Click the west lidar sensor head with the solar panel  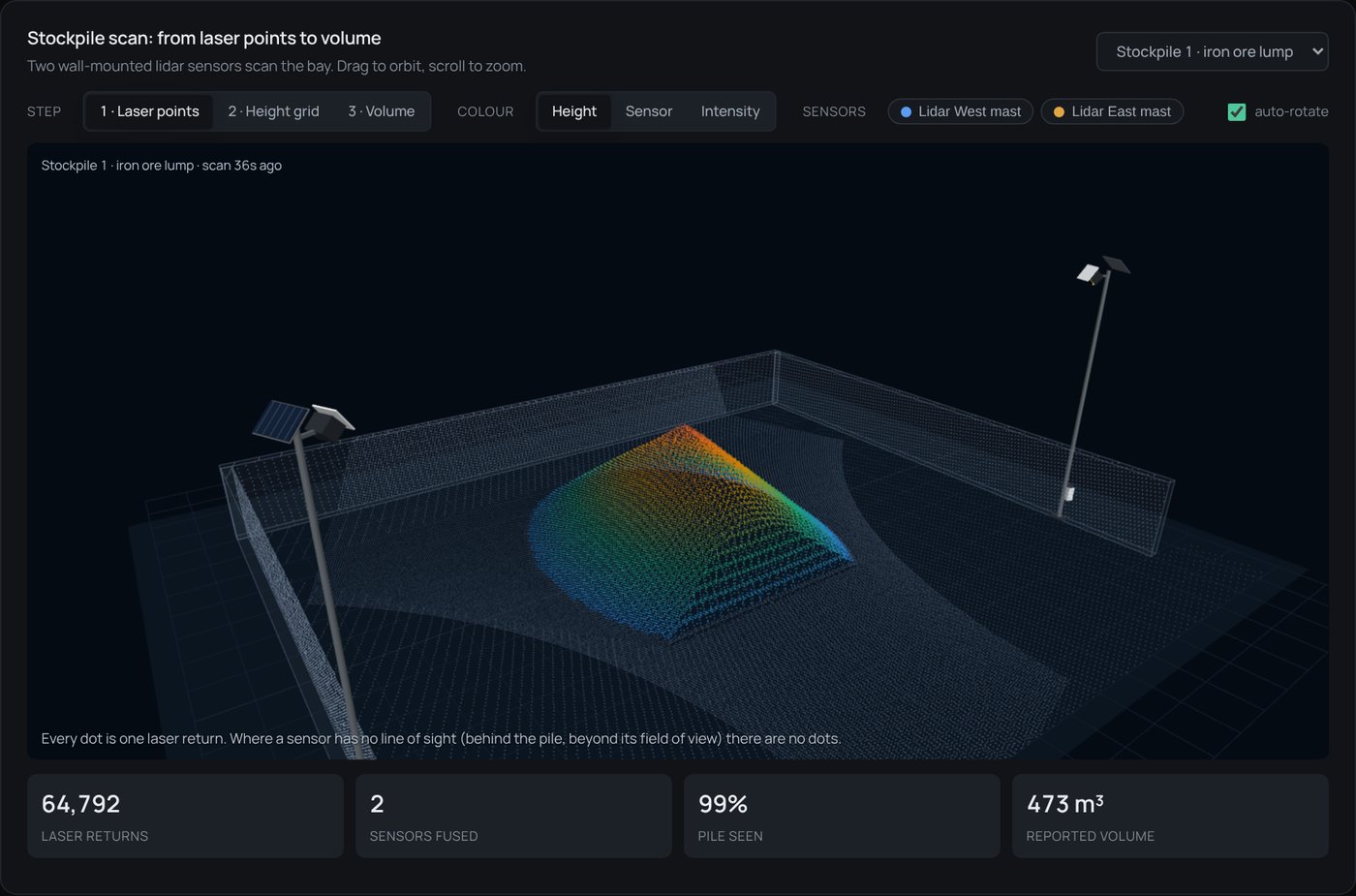302,421
